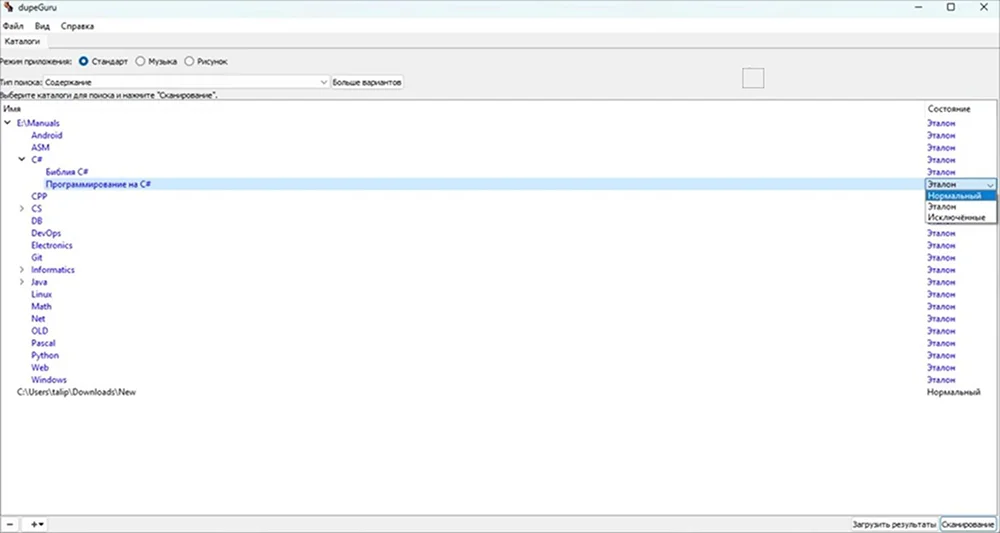Image resolution: width=1000 pixels, height=533 pixels.
Task: Select the Стандарт radio button
Action: pos(84,61)
